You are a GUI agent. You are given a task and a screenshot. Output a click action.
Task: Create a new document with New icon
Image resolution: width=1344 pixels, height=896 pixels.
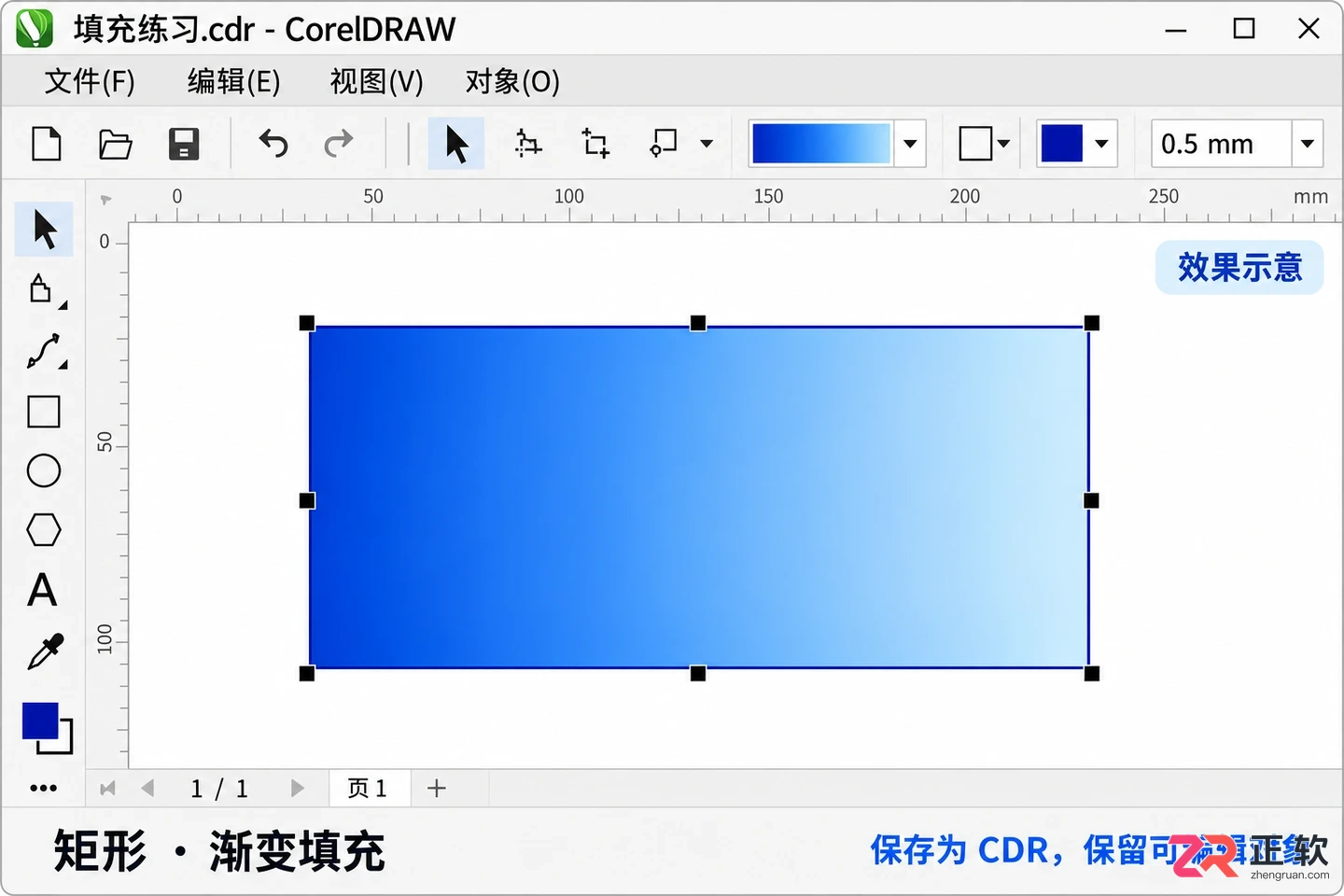point(47,144)
